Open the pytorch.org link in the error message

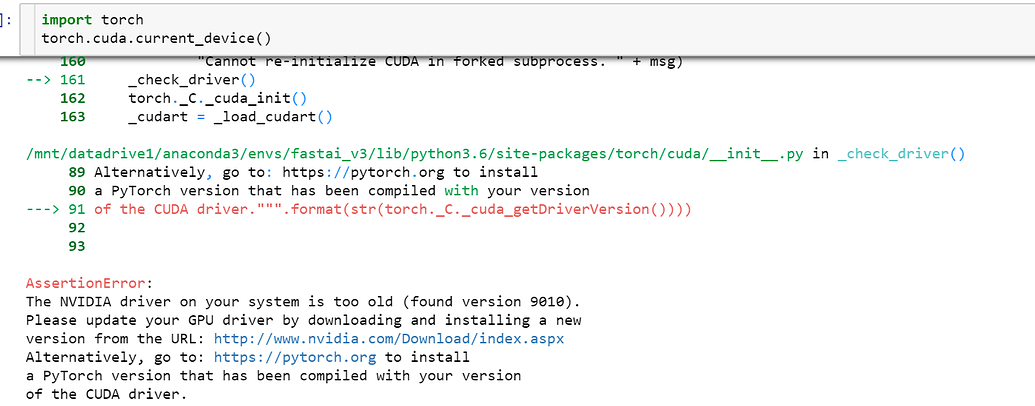pos(297,356)
